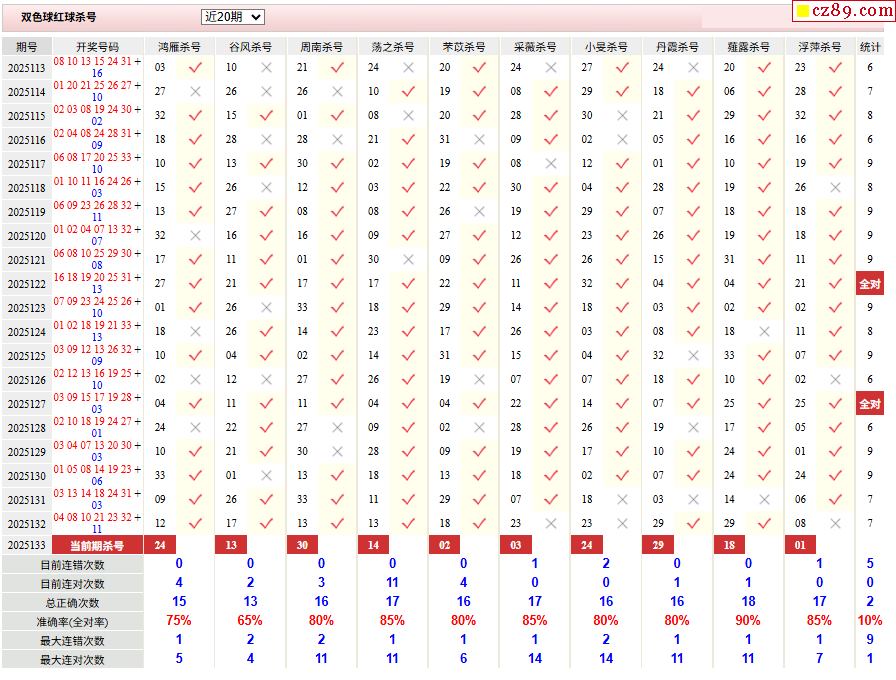The image size is (896, 680).
Task: Click the 准确率(全对率) row label
Action: click(x=72, y=621)
